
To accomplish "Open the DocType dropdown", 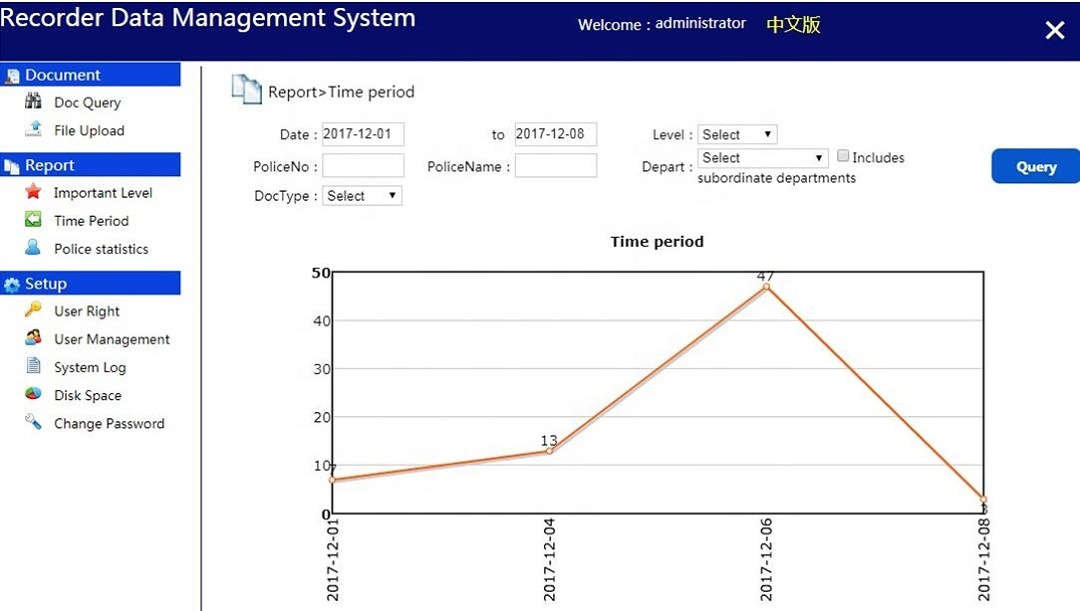I will [362, 196].
